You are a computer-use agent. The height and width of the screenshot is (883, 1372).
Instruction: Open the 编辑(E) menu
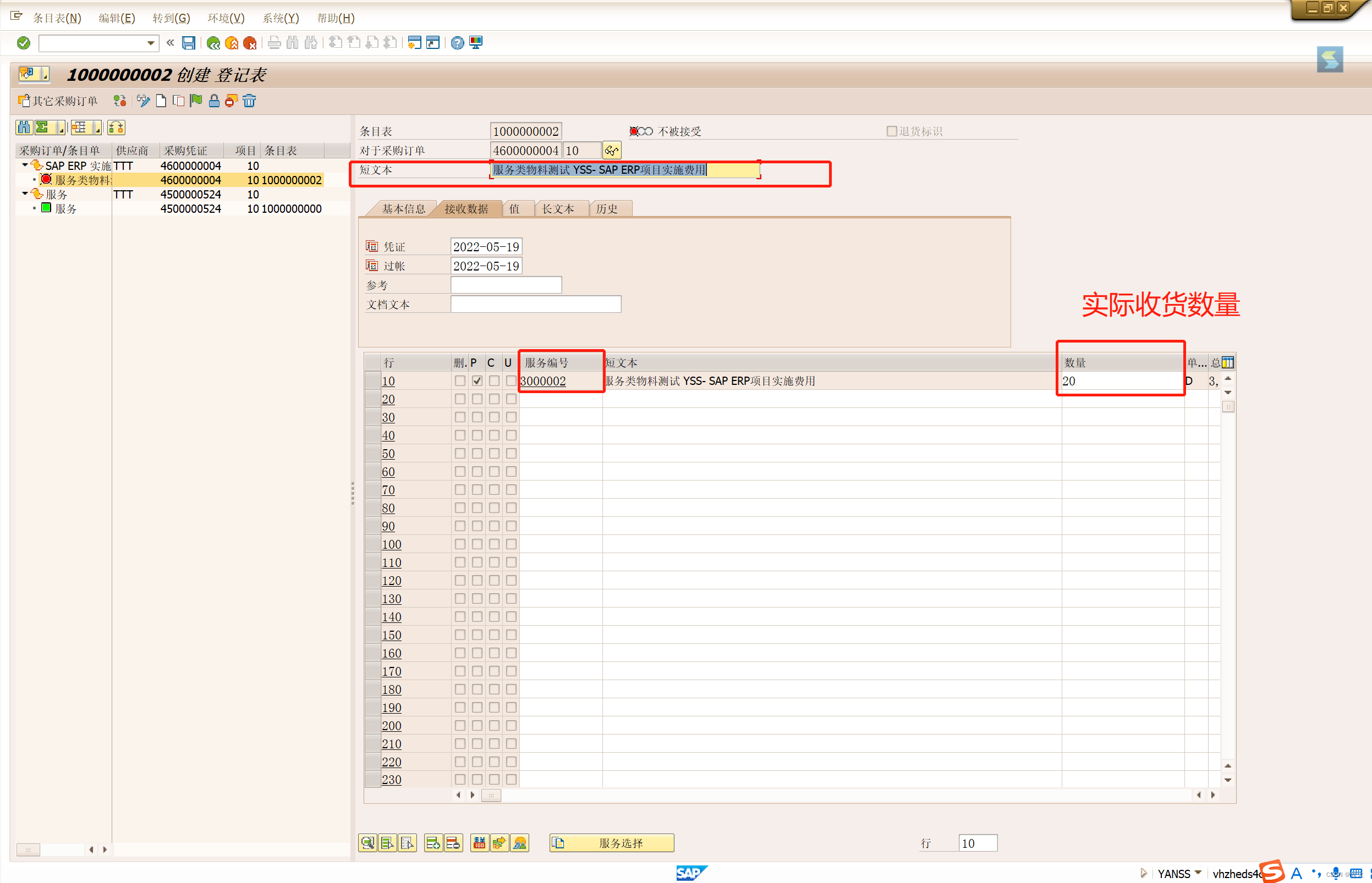coord(117,18)
